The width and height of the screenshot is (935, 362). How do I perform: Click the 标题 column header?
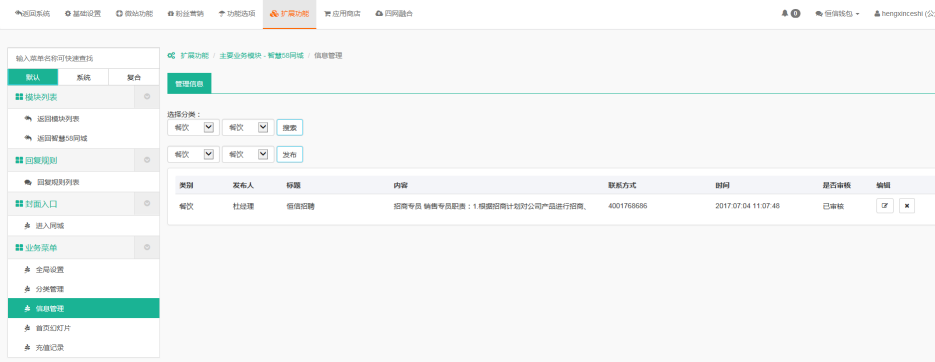point(293,185)
